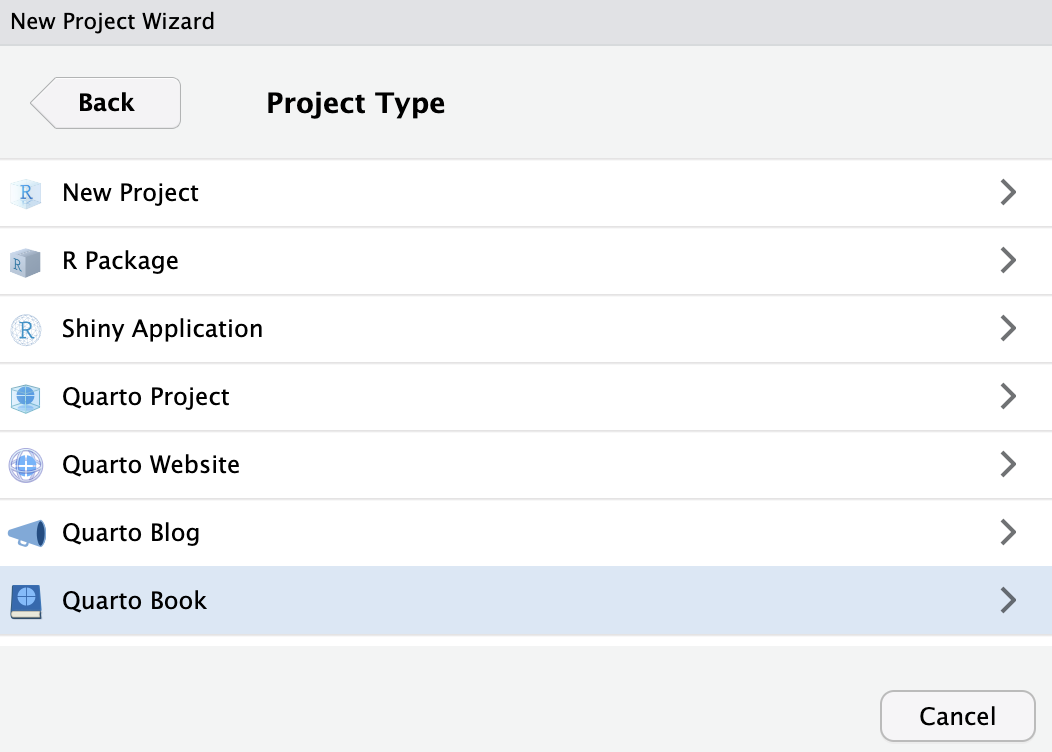This screenshot has height=752, width=1052.
Task: Open the Quarto Blog chevron arrow
Action: tap(1008, 533)
